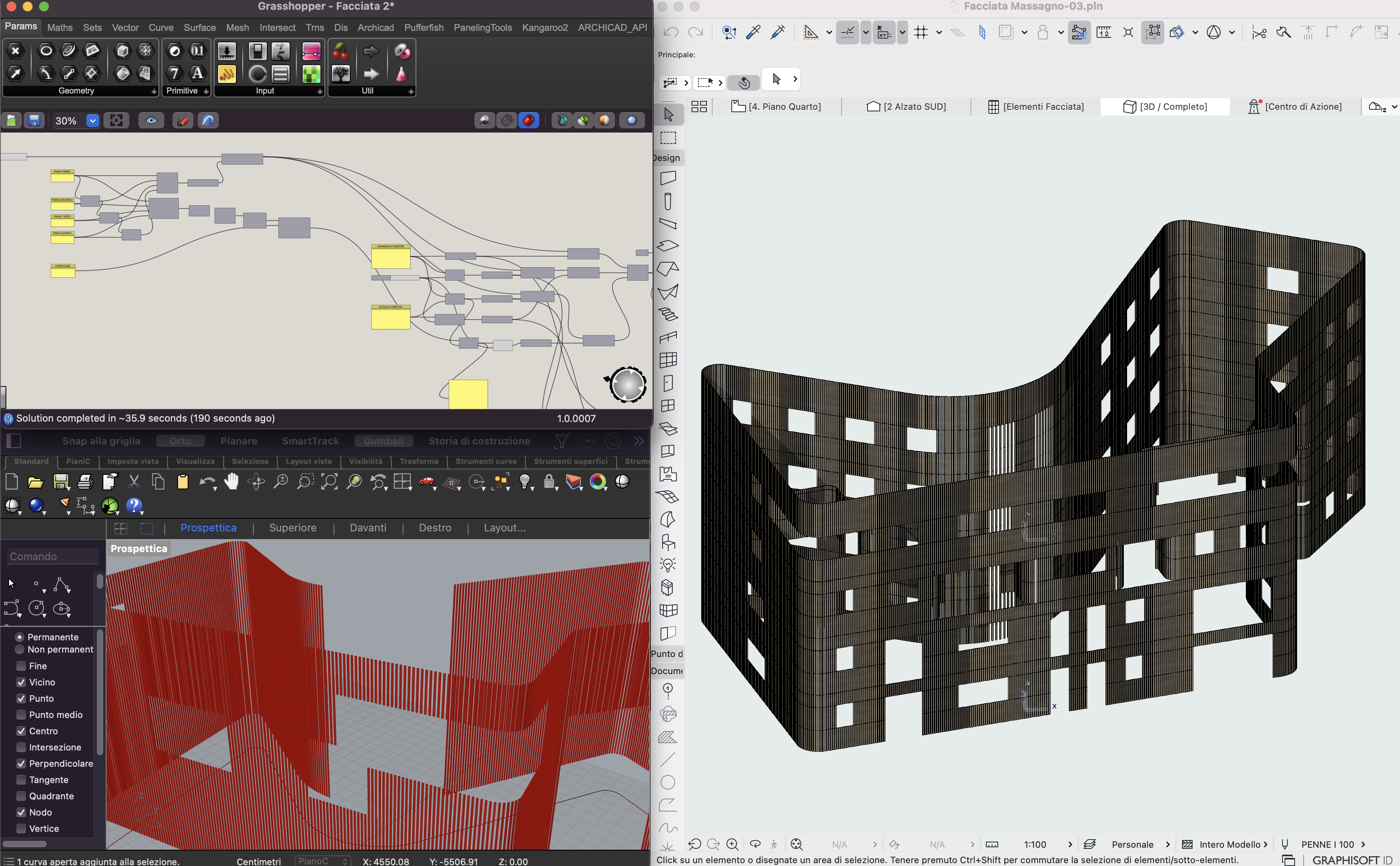The width and height of the screenshot is (1400, 866).
Task: Open the Maths tab in Grasshopper
Action: pos(60,28)
